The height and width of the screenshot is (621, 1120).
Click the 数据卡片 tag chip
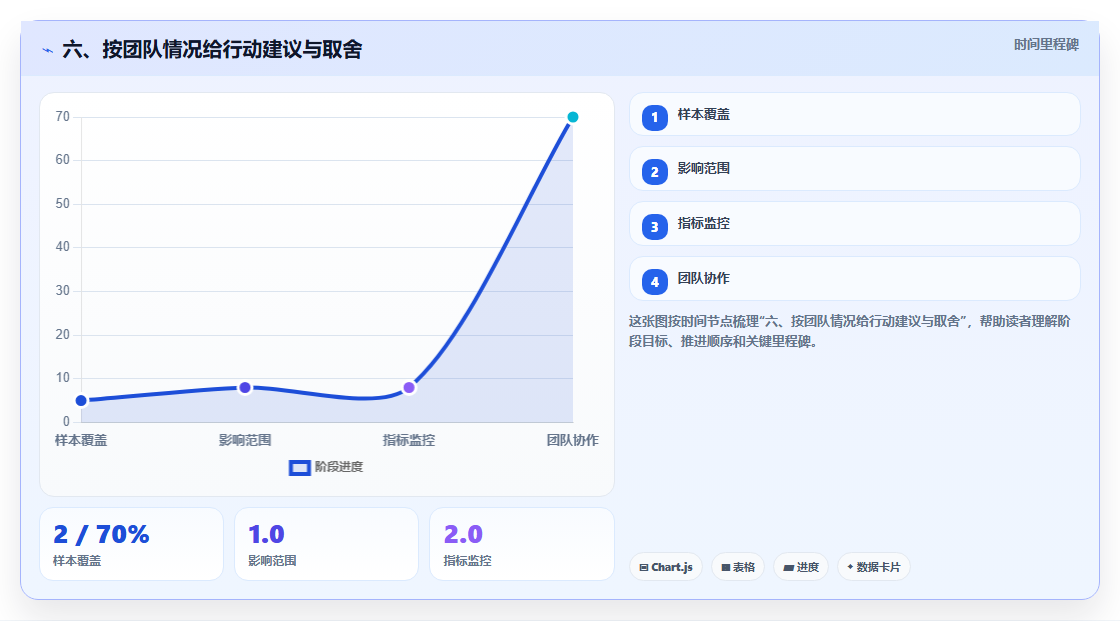tap(874, 567)
